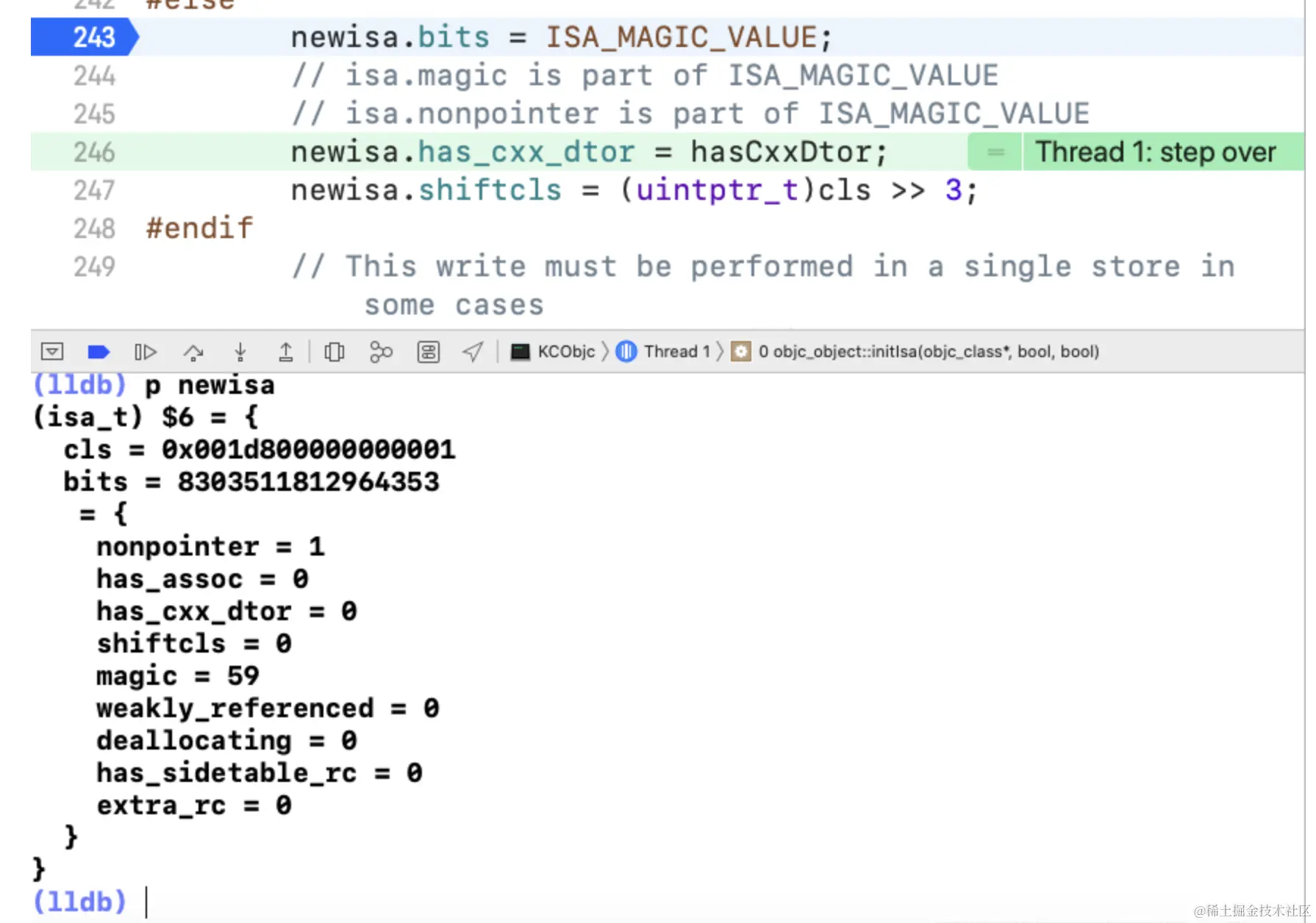Click 'has_cxx_dtor = 0' console line
The height and width of the screenshot is (923, 1316).
click(x=227, y=611)
